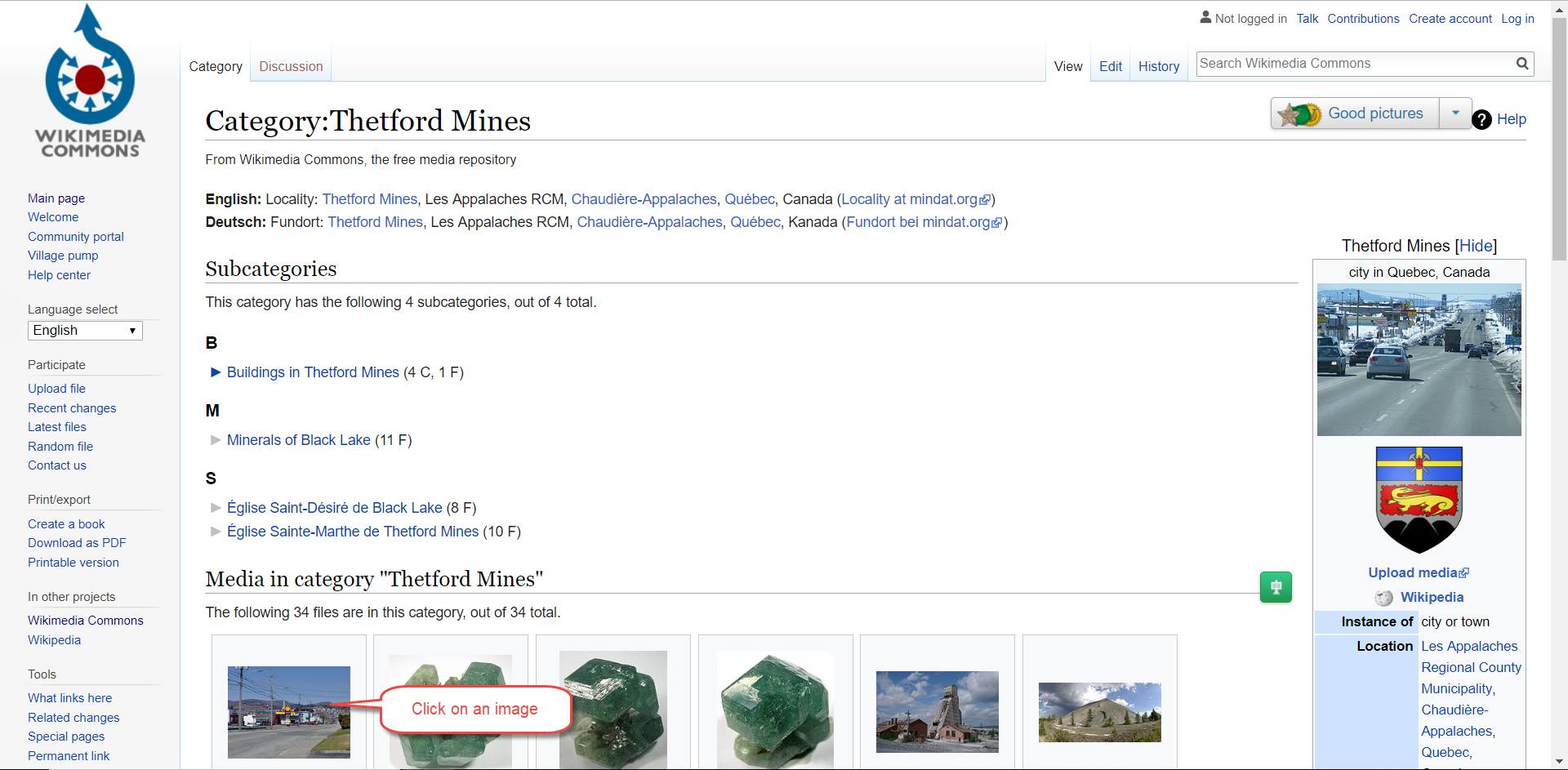Expand the Buildings in Thetford Mines subcategory

[215, 372]
